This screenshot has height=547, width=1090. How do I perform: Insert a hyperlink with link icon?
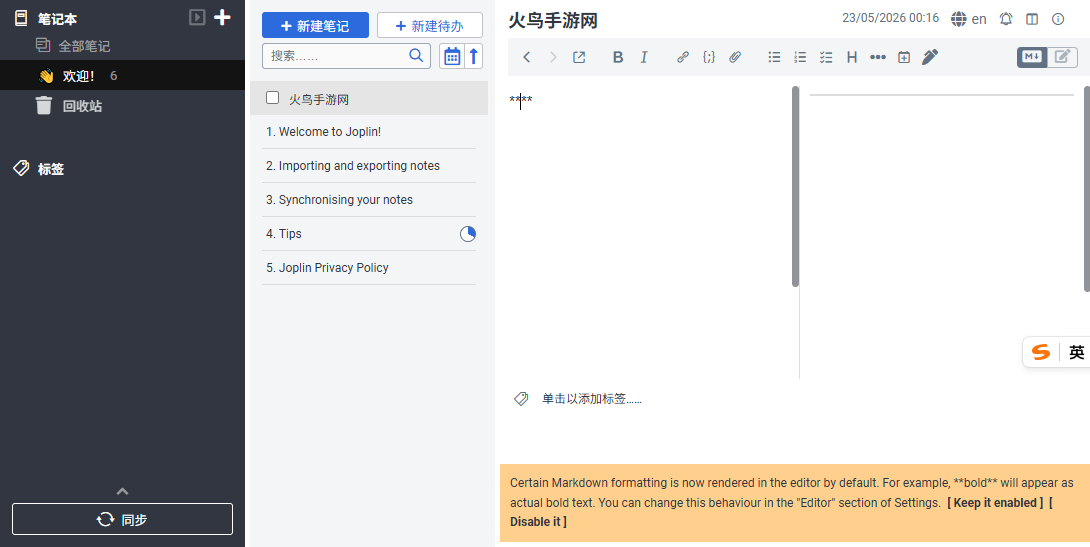pyautogui.click(x=683, y=57)
